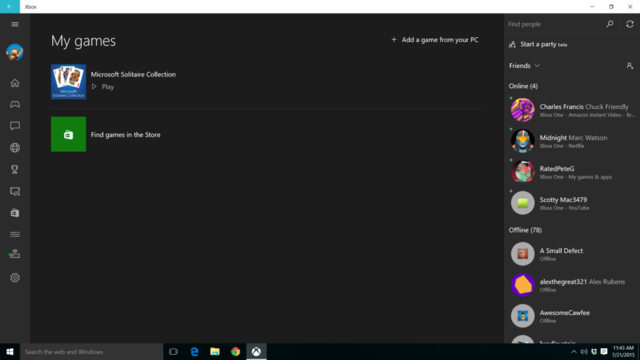Open Settings gear in sidebar

(15, 278)
